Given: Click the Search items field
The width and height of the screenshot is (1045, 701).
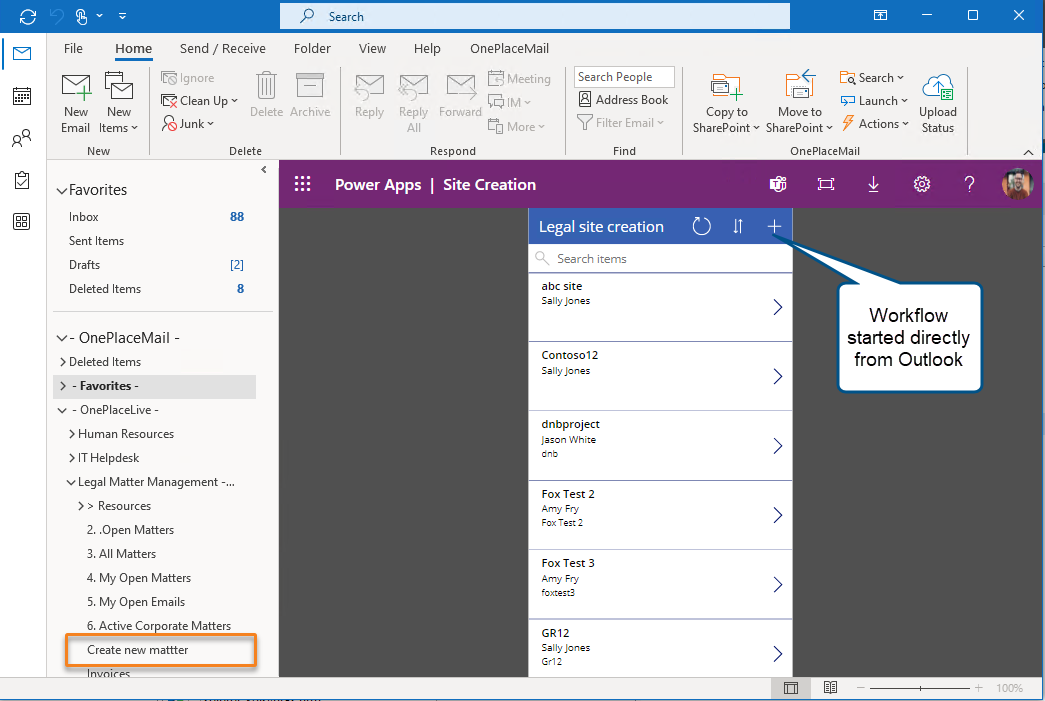Looking at the screenshot, I should coord(660,259).
